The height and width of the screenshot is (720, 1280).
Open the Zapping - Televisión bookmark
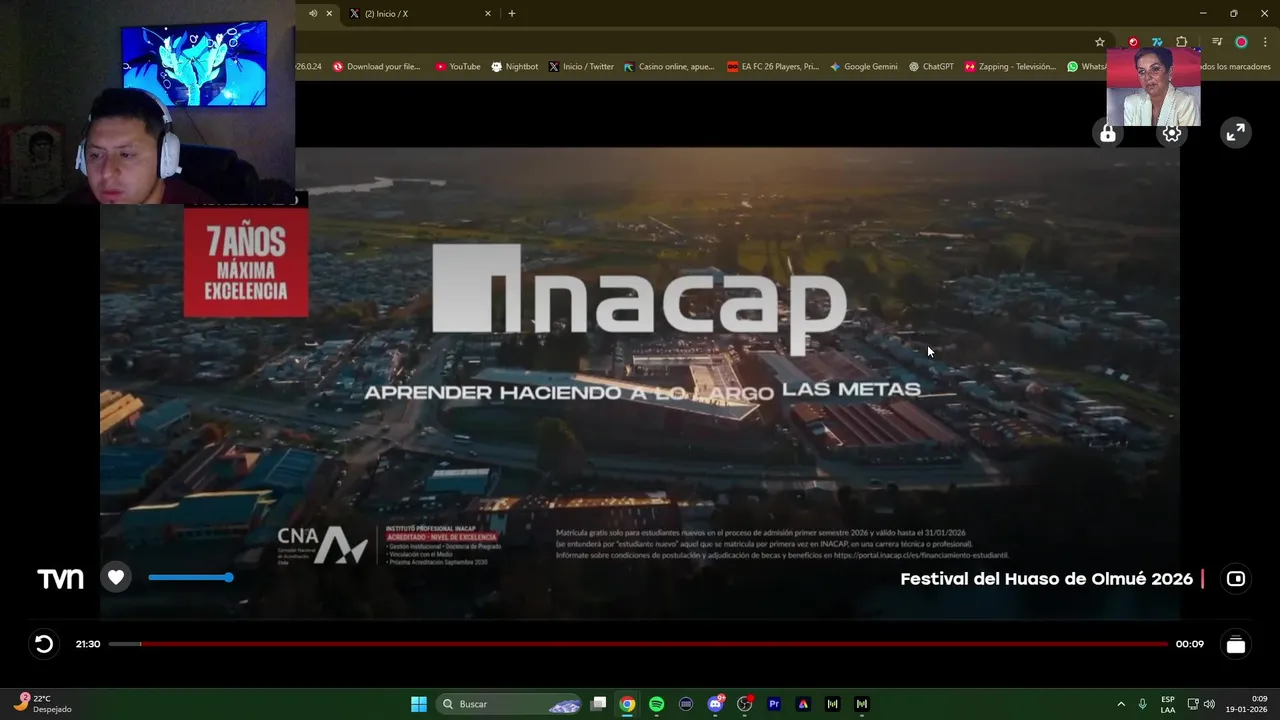pyautogui.click(x=1010, y=67)
